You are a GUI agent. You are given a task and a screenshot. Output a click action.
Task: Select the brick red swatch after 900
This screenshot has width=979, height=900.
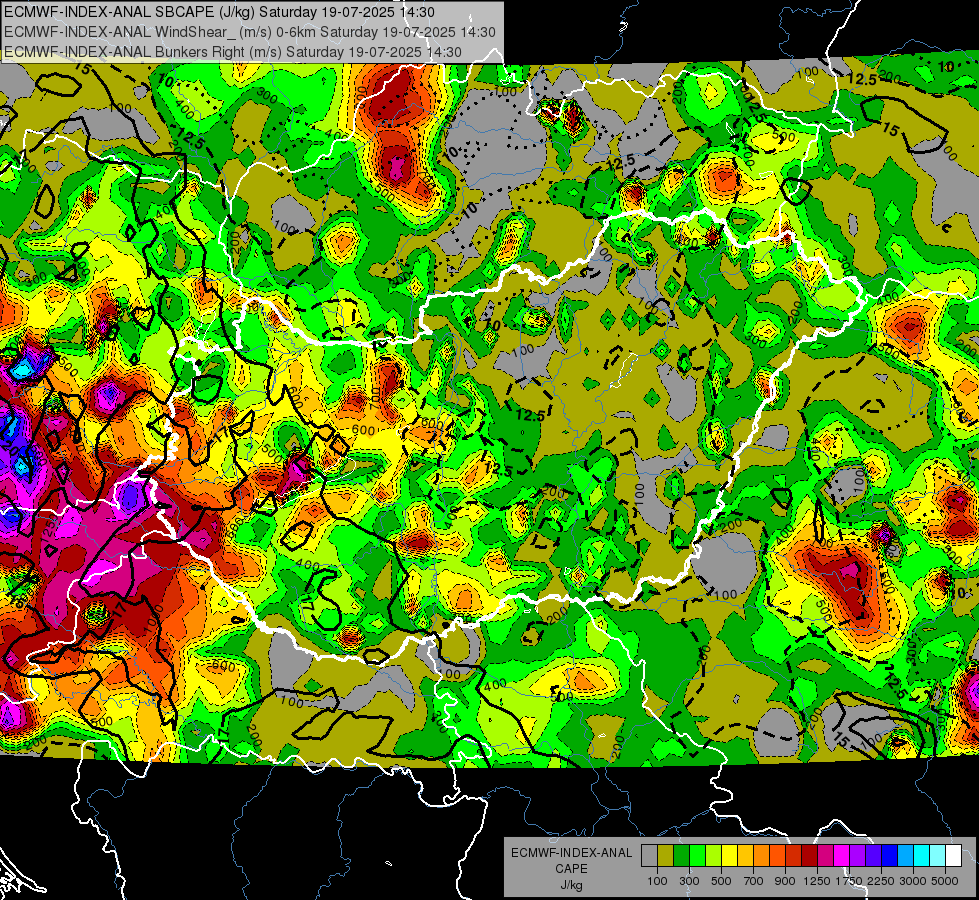[794, 855]
